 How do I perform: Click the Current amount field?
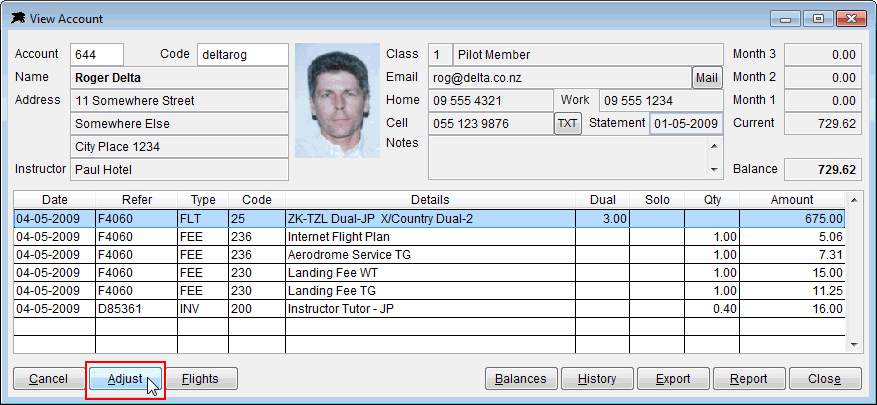823,124
